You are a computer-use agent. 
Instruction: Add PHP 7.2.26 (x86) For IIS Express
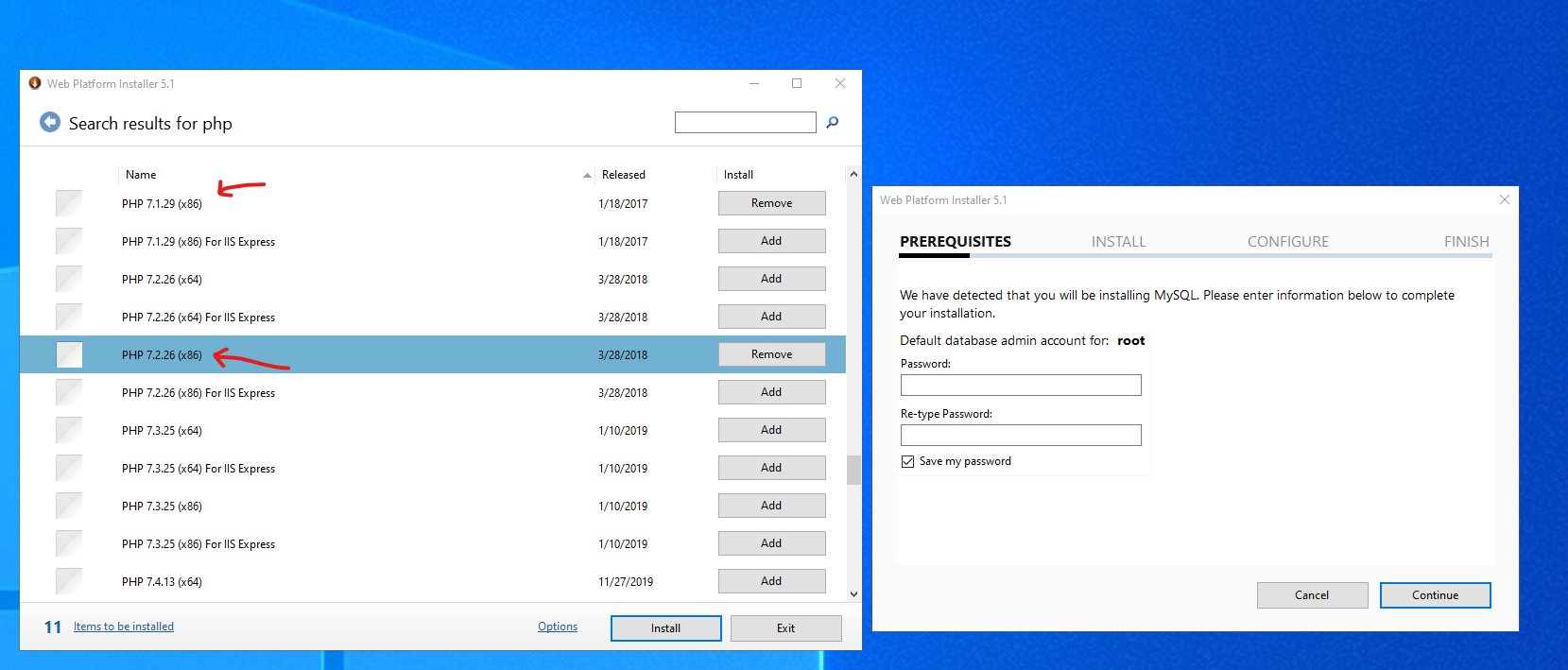[772, 392]
